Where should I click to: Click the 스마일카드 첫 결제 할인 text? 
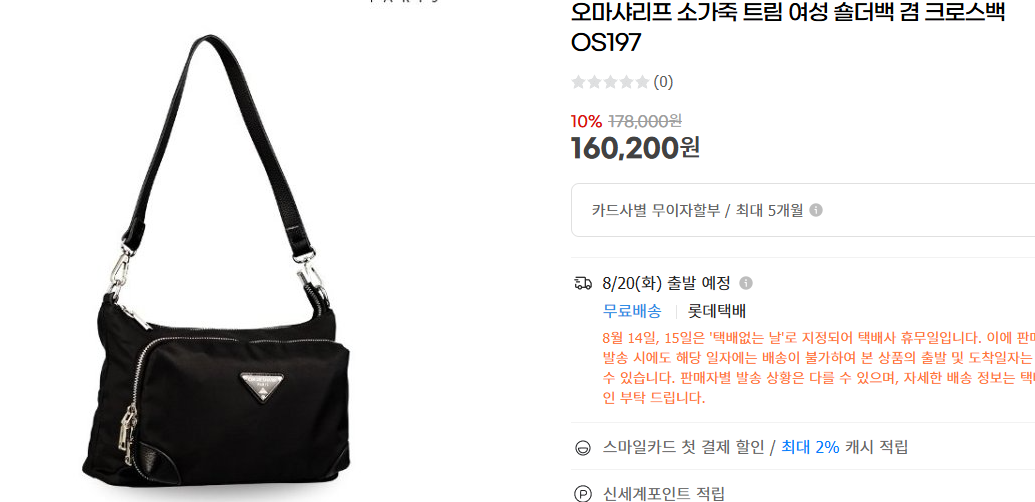pyautogui.click(x=684, y=447)
